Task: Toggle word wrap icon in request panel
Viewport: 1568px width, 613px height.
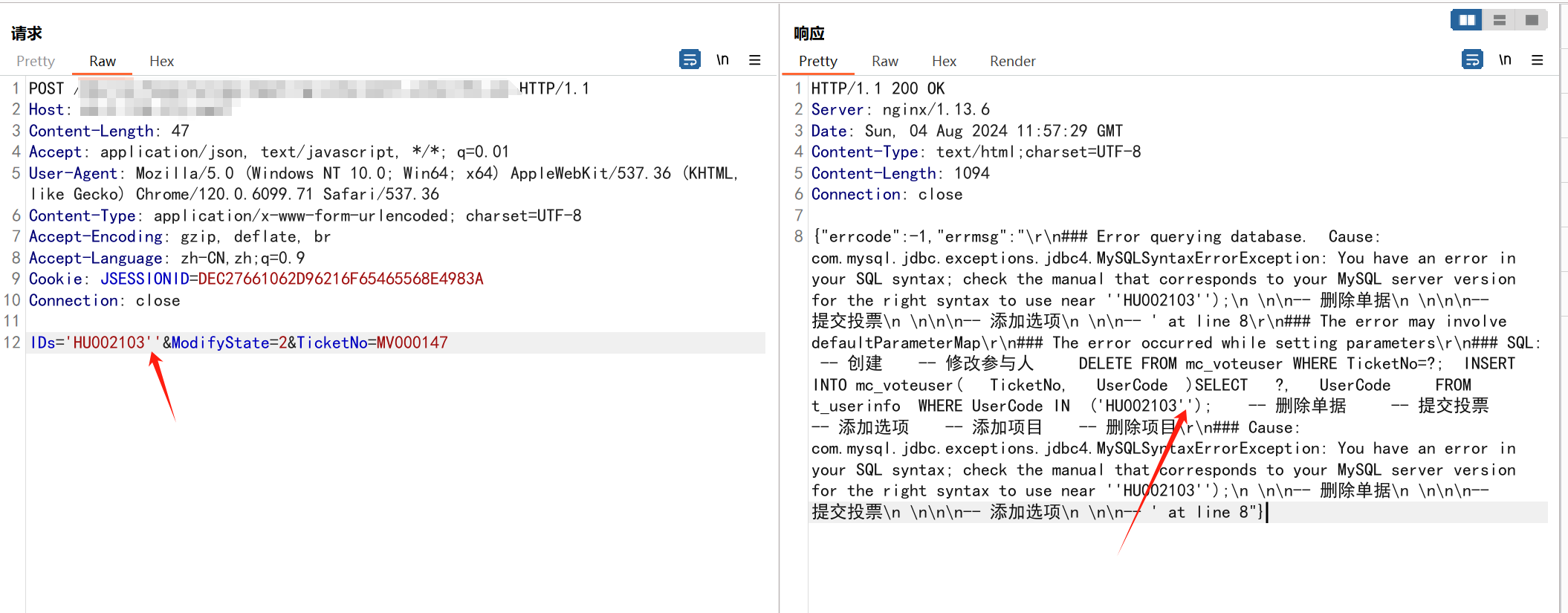Action: pyautogui.click(x=690, y=59)
